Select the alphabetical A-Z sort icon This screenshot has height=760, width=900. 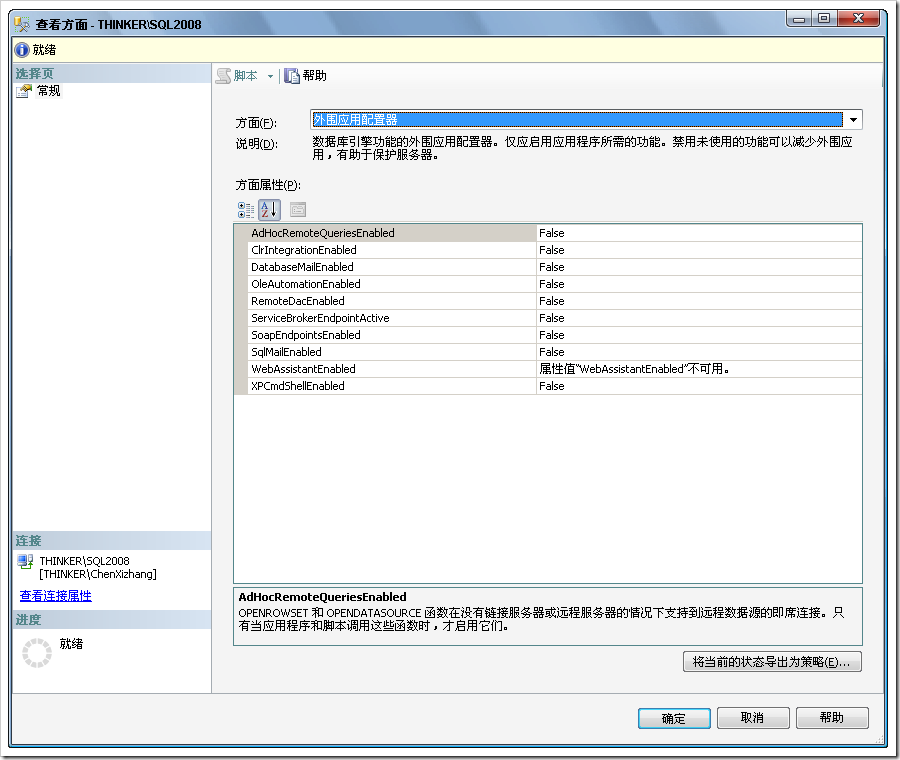tap(268, 209)
